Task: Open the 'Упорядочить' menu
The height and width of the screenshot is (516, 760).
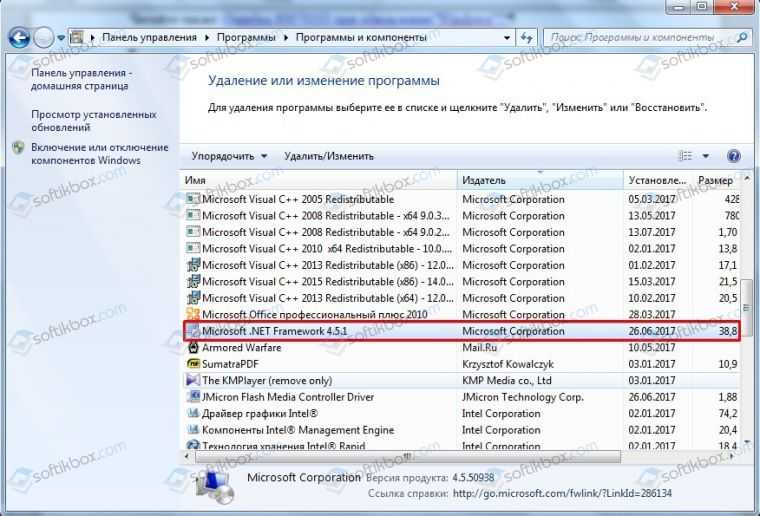Action: point(229,156)
